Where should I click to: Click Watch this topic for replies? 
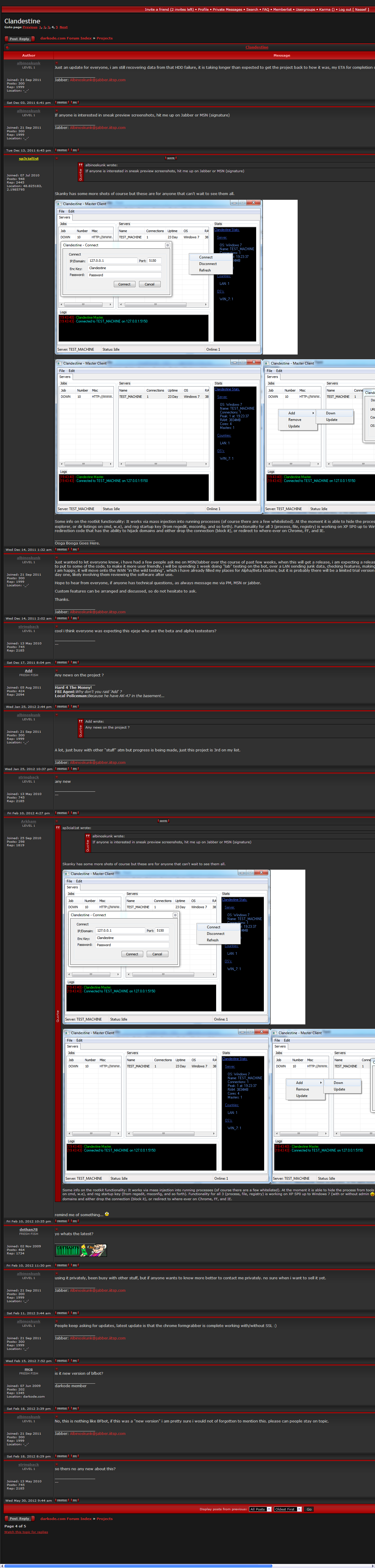[26, 1532]
